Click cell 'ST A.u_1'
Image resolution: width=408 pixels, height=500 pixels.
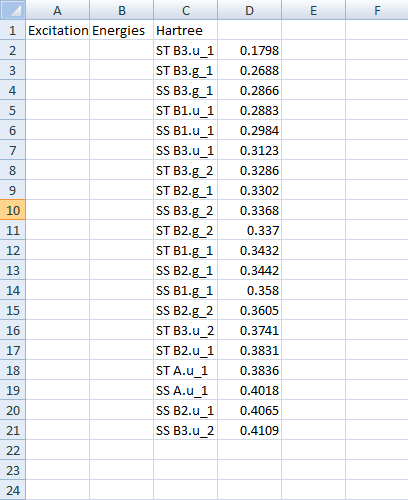[185, 370]
